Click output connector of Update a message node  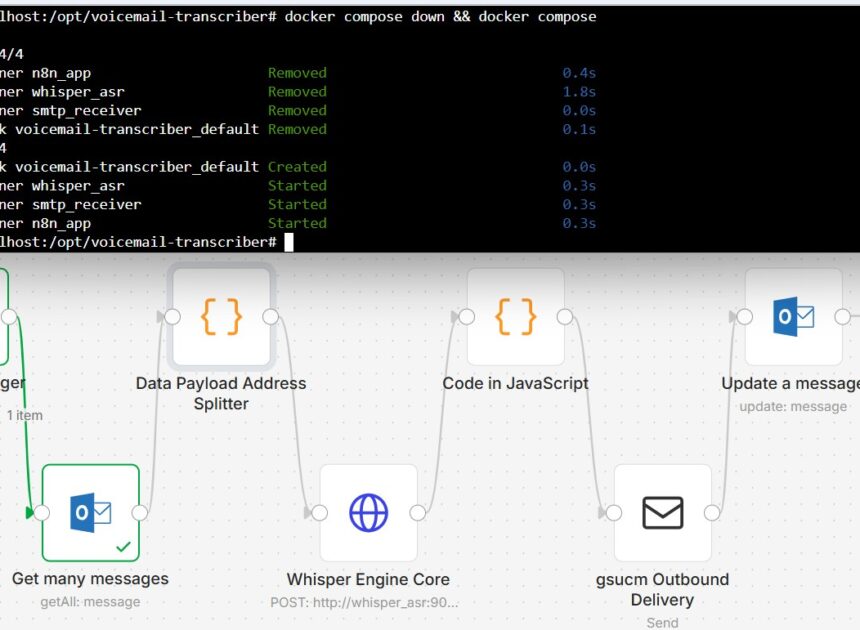(x=843, y=316)
